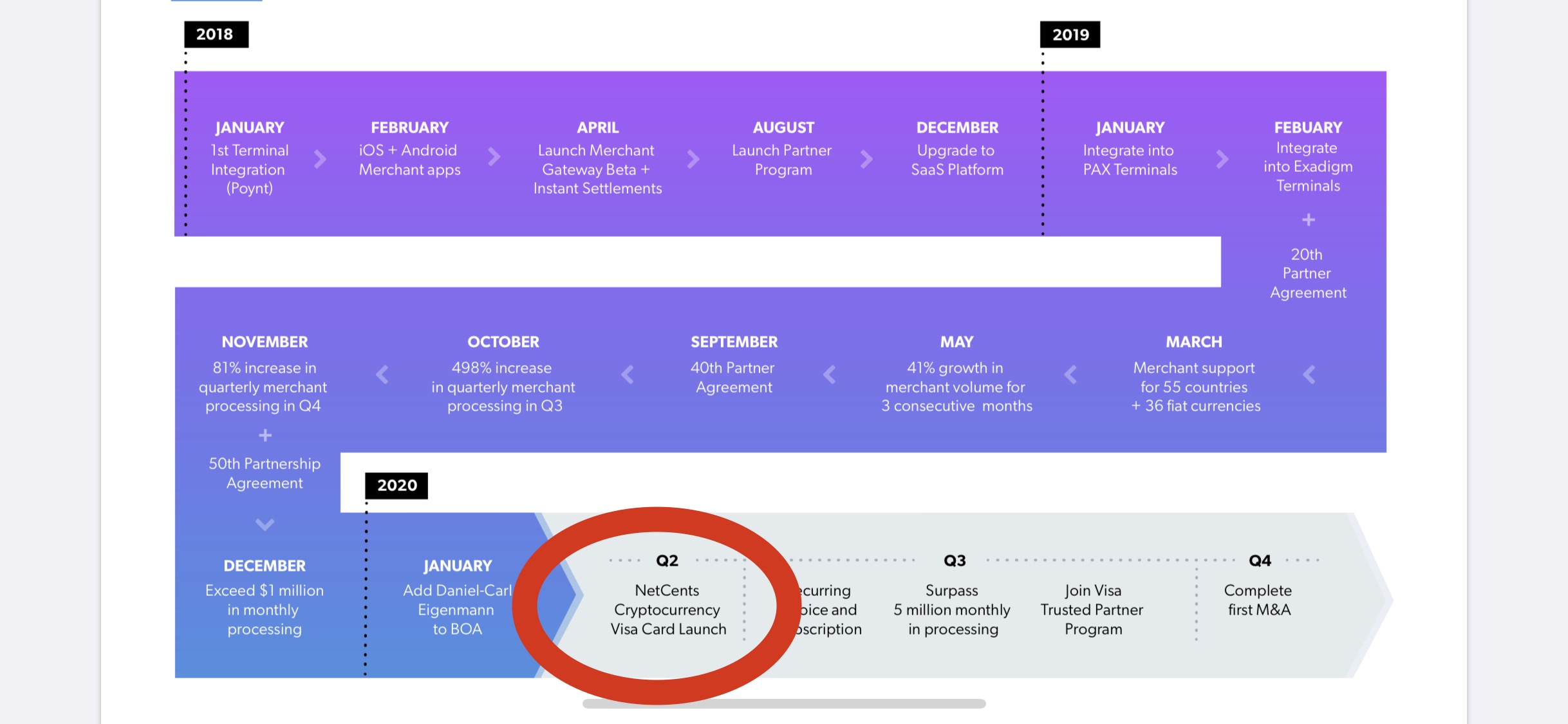Click the chevron after iOS + Android Merchant apps

(494, 157)
